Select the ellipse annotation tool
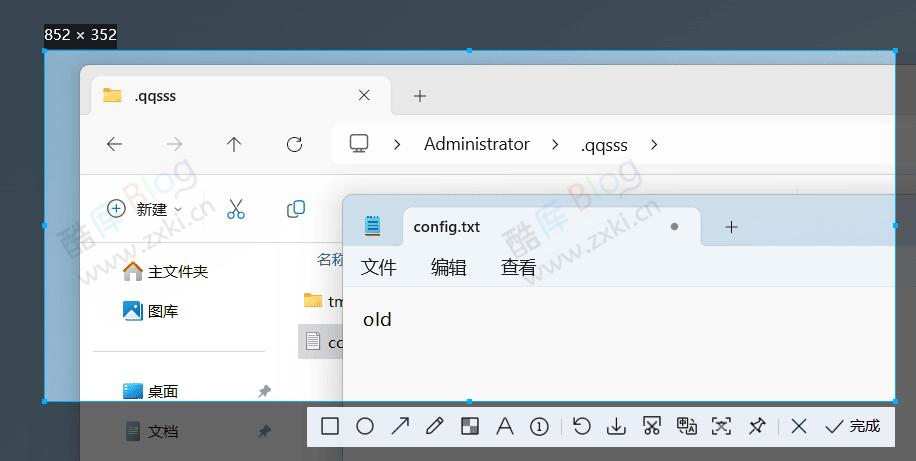 [365, 427]
